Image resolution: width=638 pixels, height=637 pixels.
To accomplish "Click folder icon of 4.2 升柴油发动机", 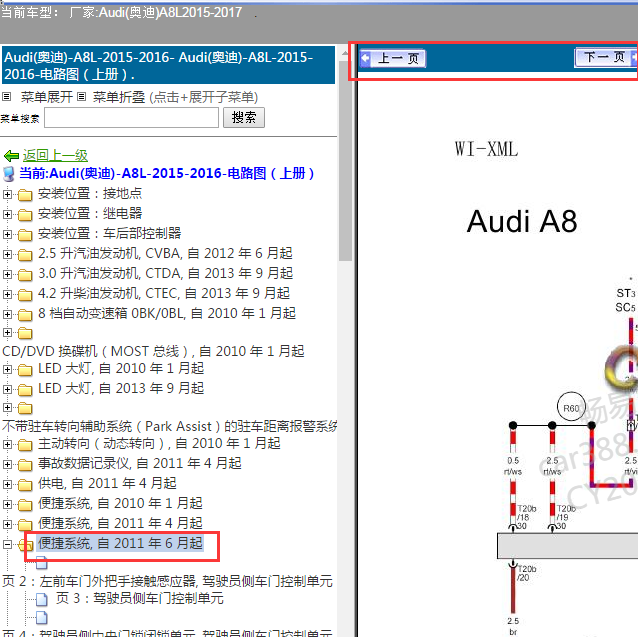I will [25, 295].
